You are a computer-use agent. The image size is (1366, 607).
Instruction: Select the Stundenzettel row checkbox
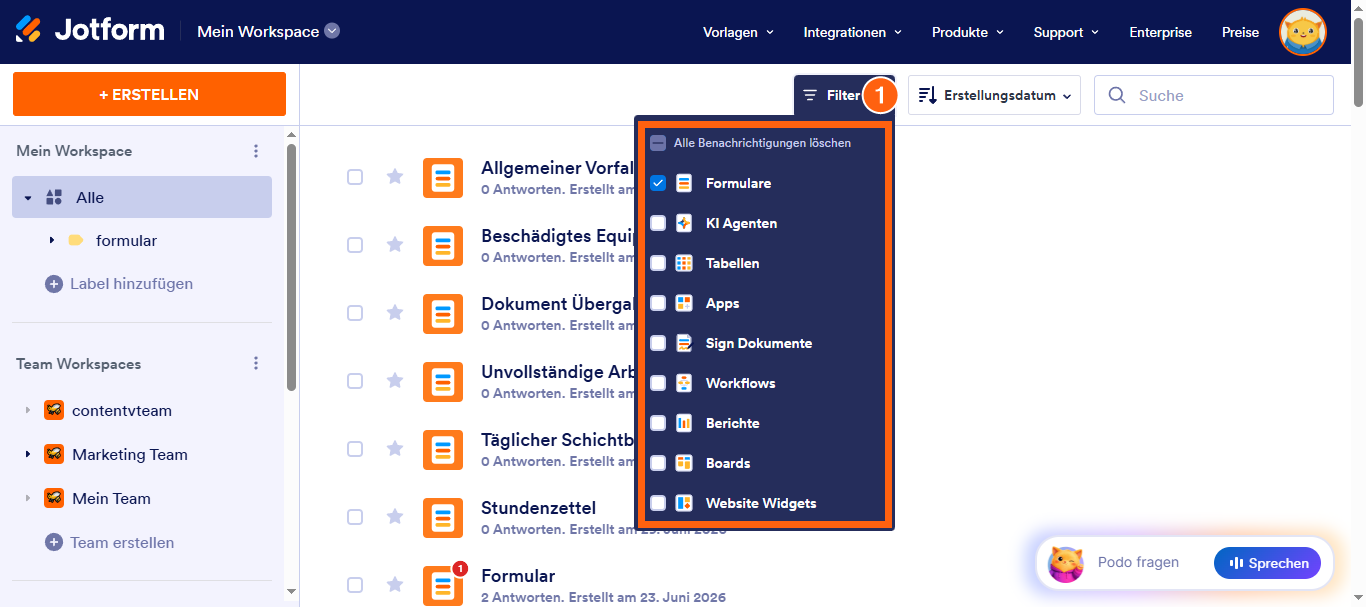coord(355,517)
